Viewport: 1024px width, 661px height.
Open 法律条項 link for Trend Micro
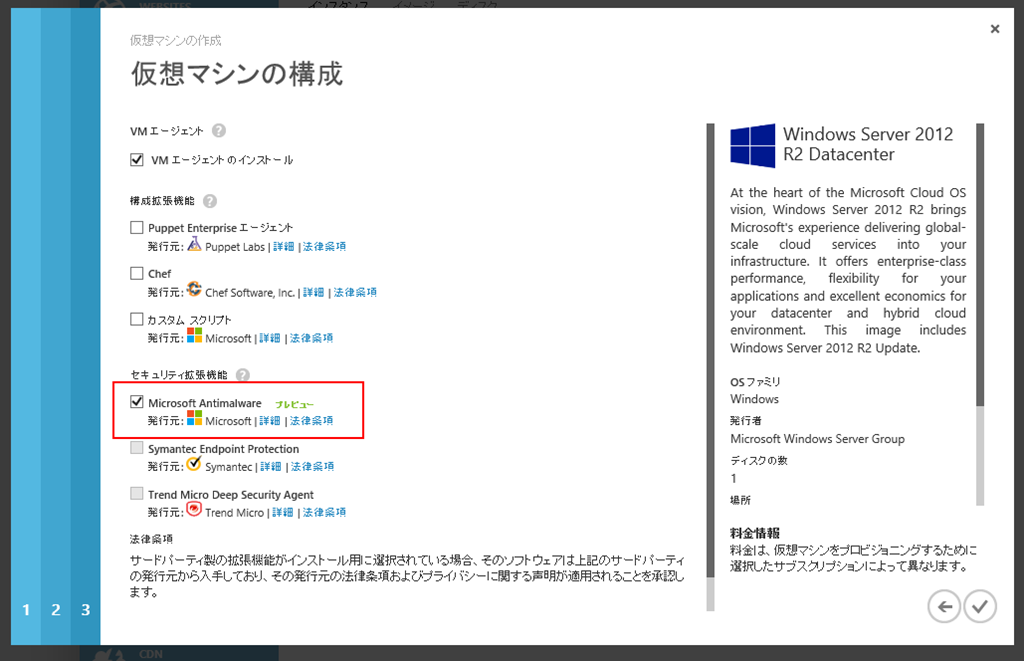coord(325,512)
